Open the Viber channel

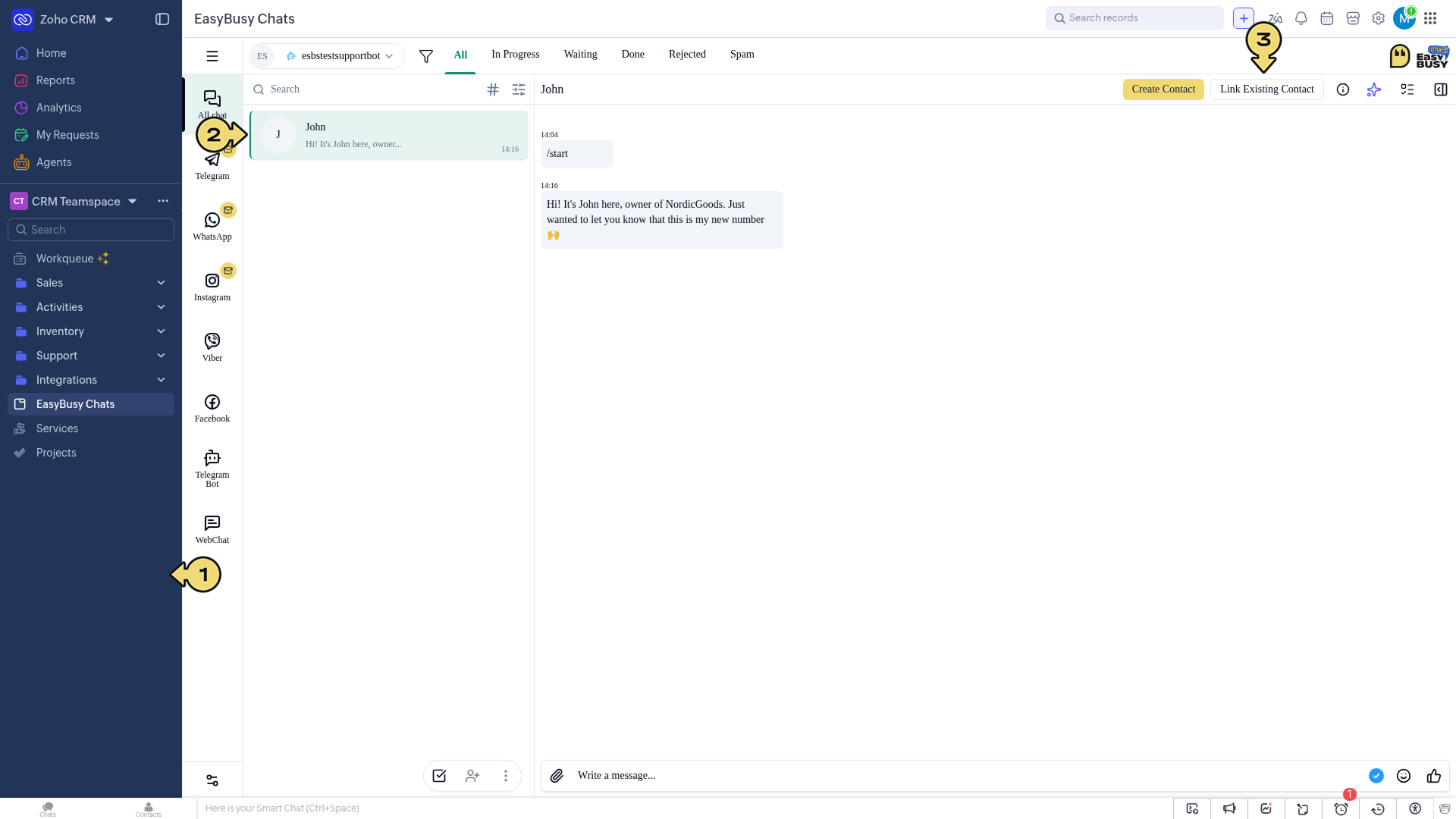tap(212, 347)
